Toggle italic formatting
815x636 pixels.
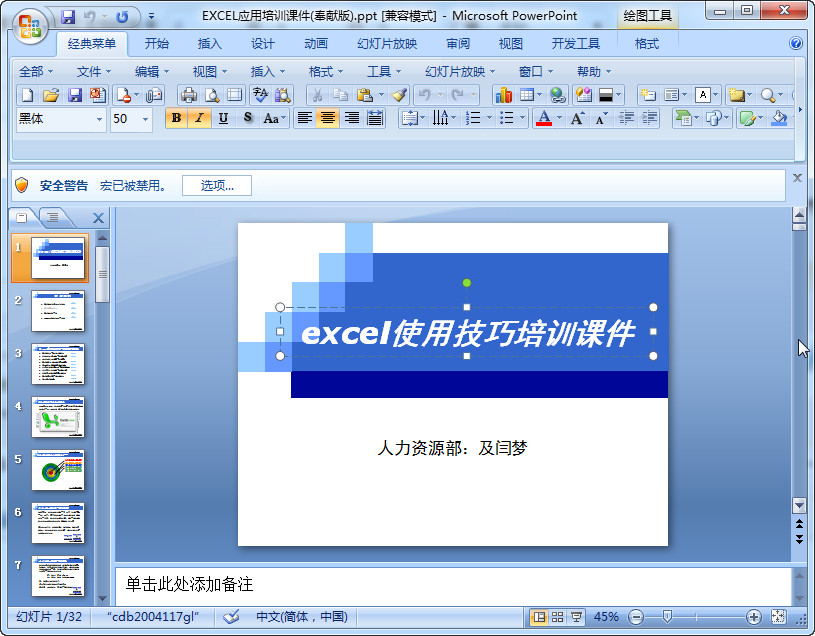tap(197, 118)
